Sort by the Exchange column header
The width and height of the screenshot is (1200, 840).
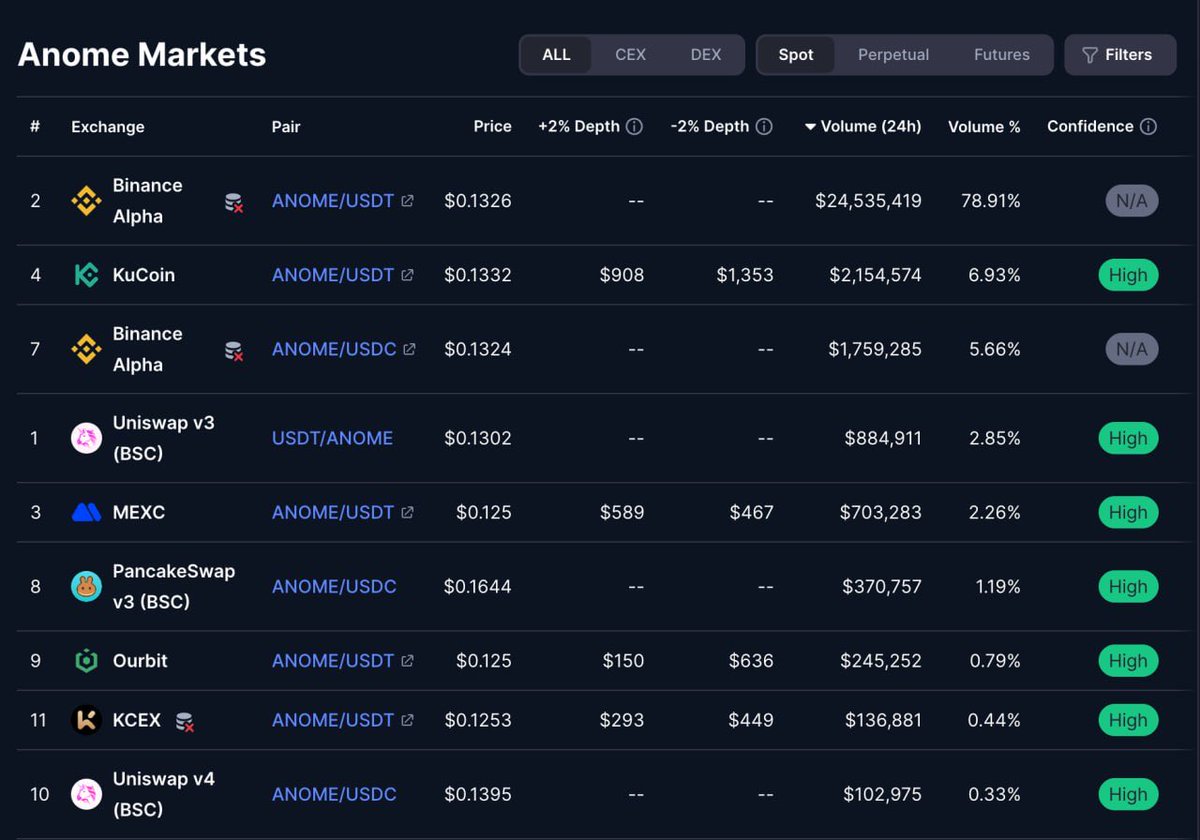point(108,126)
